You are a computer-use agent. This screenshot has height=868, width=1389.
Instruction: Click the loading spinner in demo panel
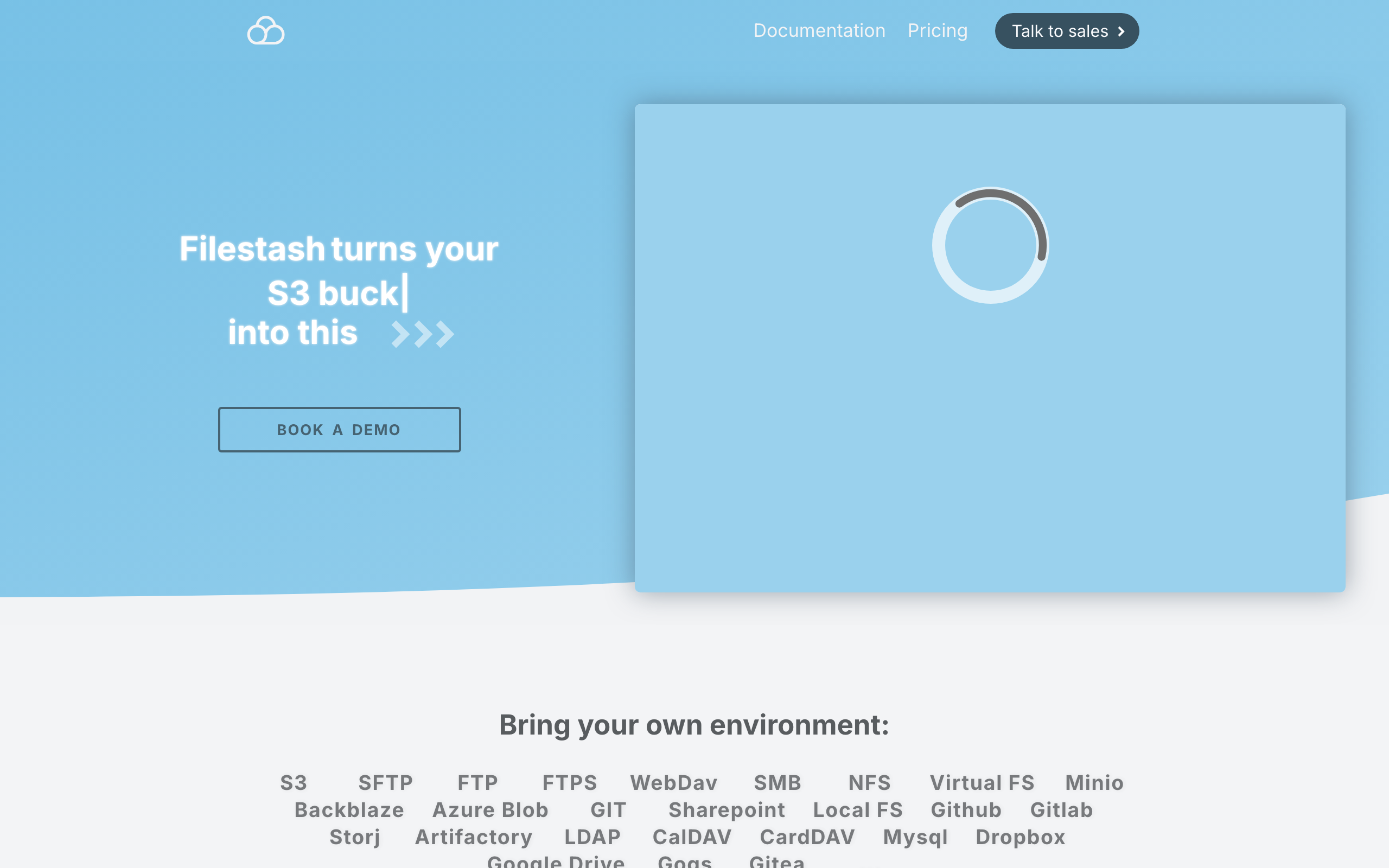[990, 245]
